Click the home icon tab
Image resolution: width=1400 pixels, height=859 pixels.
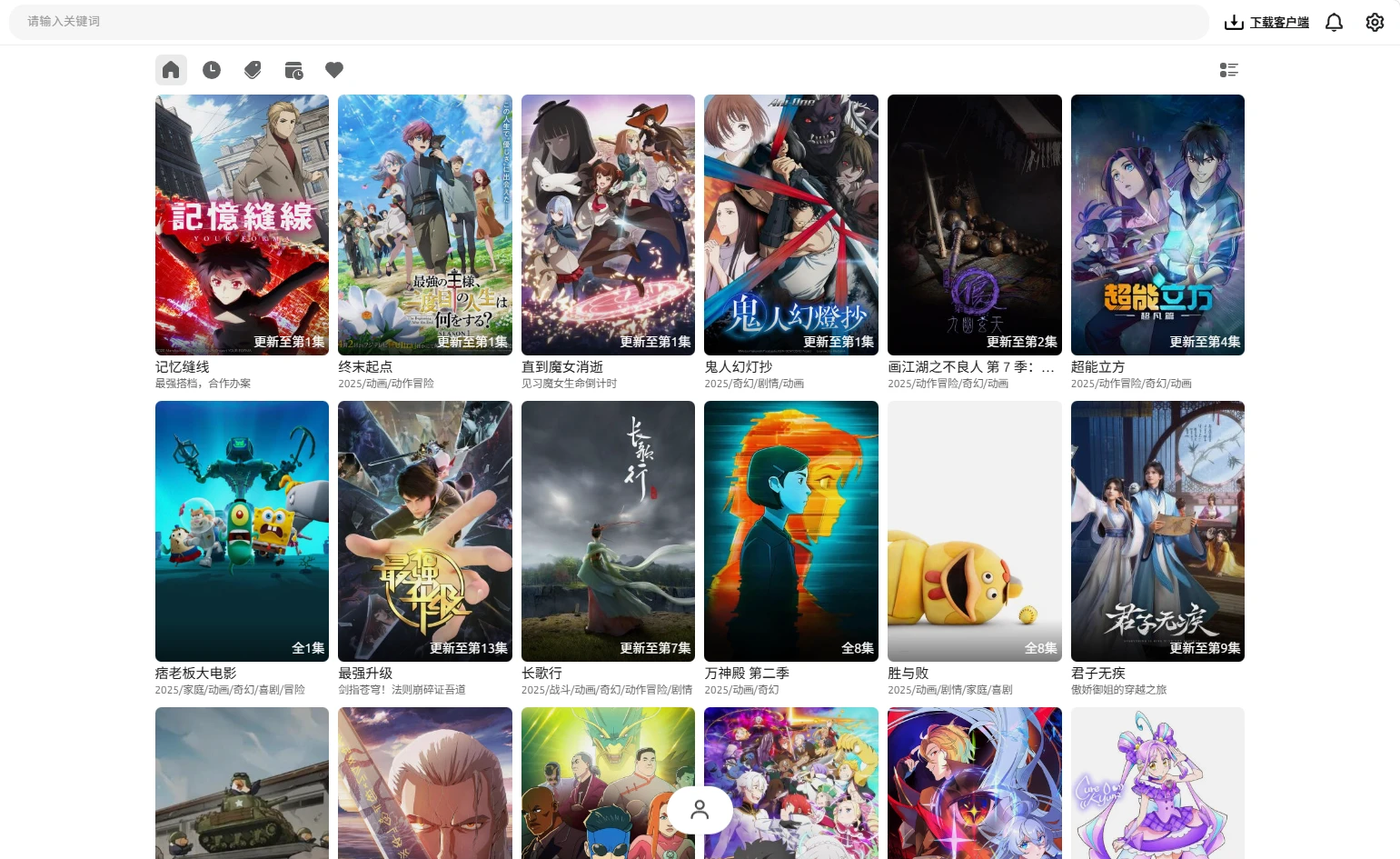coord(171,70)
